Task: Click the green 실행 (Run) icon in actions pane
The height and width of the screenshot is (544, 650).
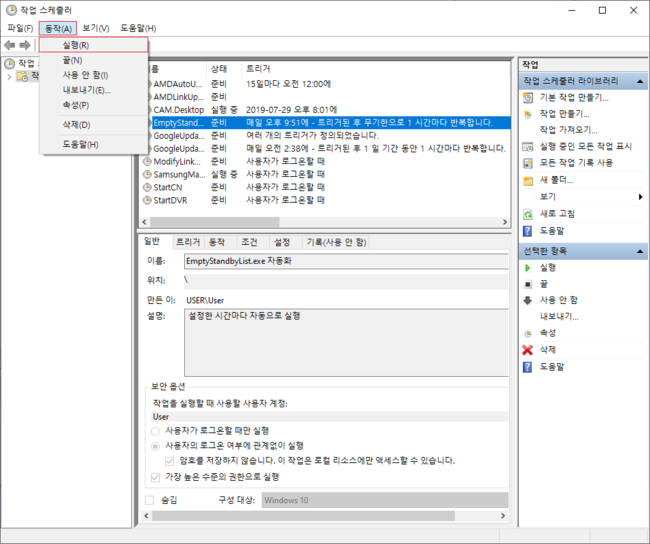Action: click(x=527, y=268)
